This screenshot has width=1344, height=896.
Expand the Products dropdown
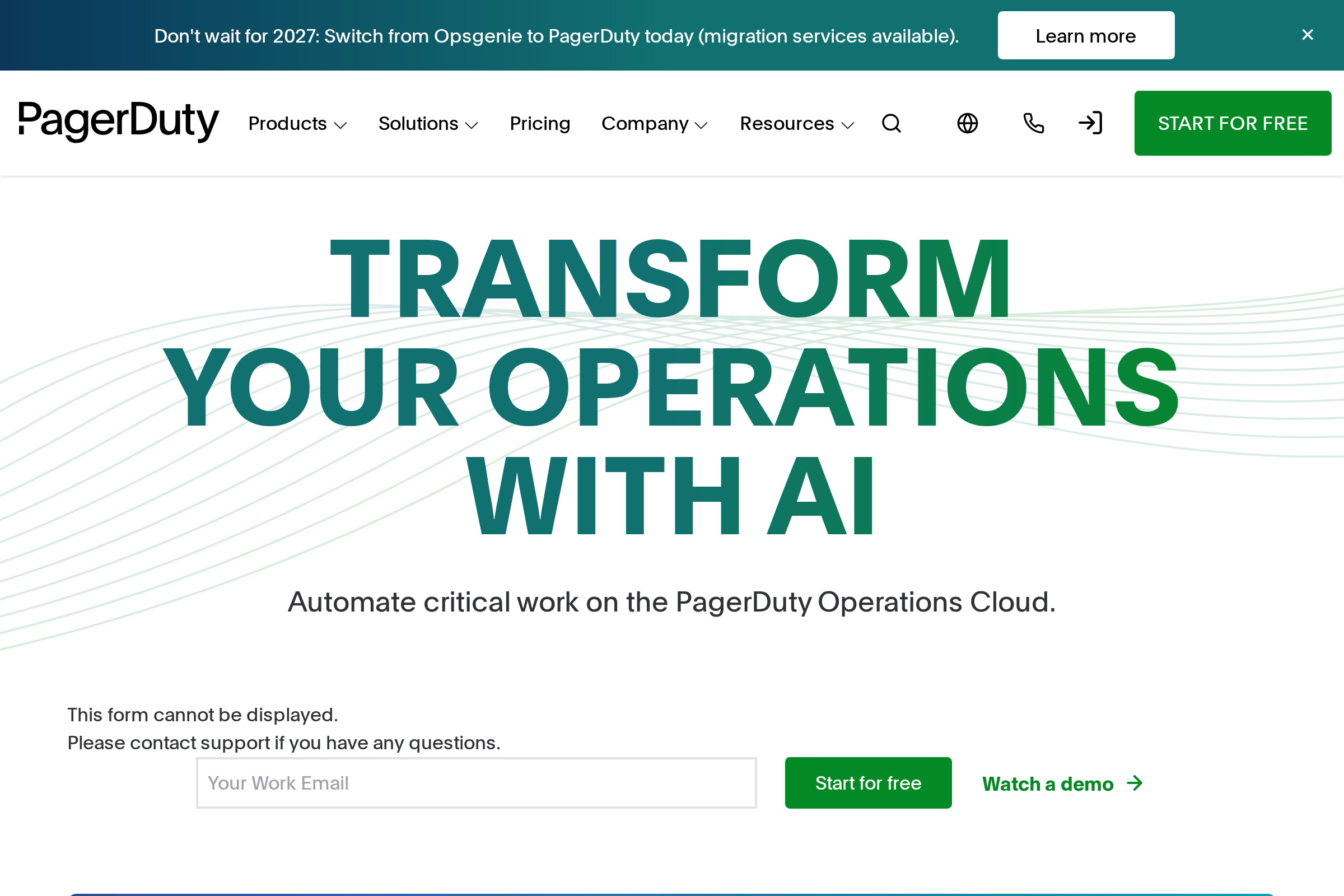click(298, 123)
